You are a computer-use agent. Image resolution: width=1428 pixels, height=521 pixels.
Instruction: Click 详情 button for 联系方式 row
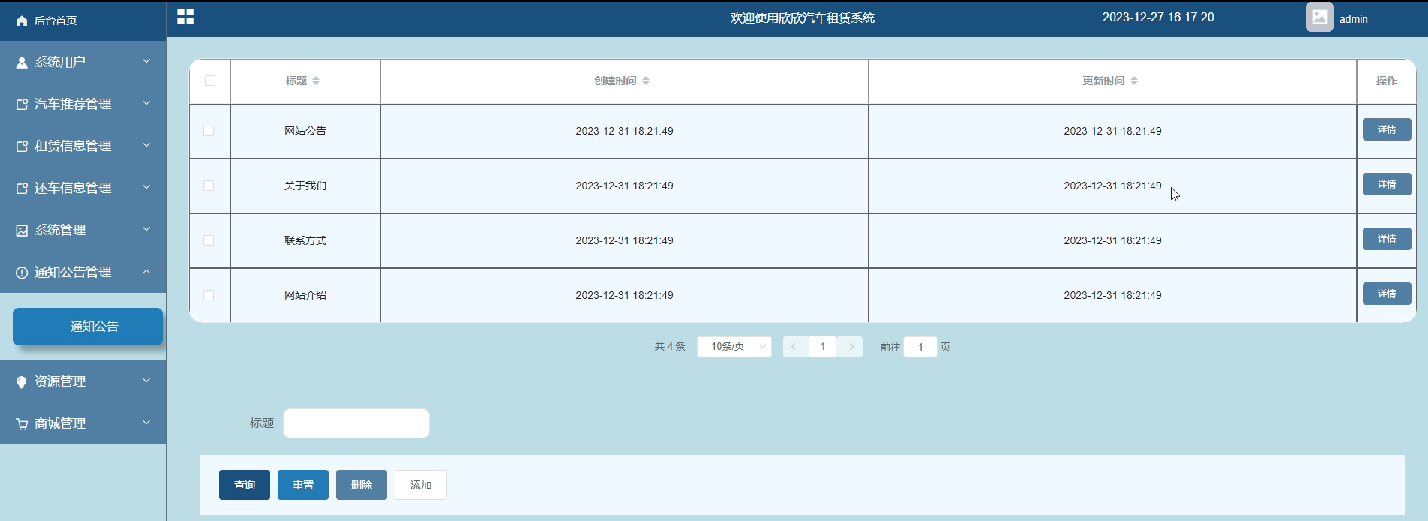[x=1387, y=239]
